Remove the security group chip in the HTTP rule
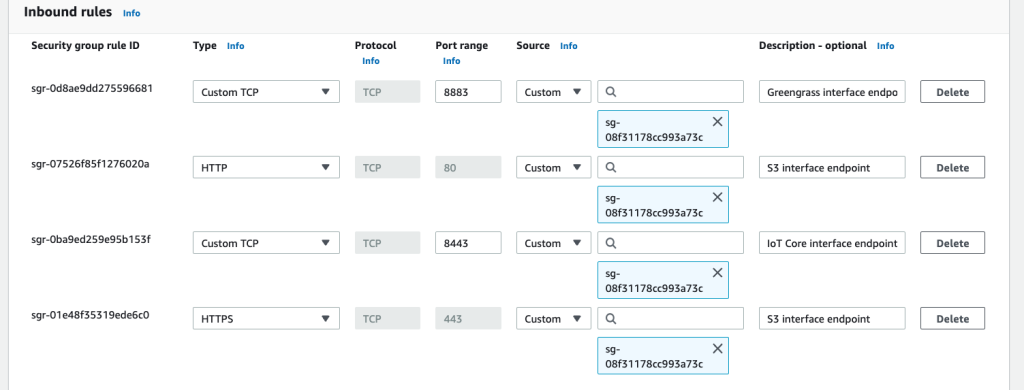The image size is (1024, 390). 717,197
